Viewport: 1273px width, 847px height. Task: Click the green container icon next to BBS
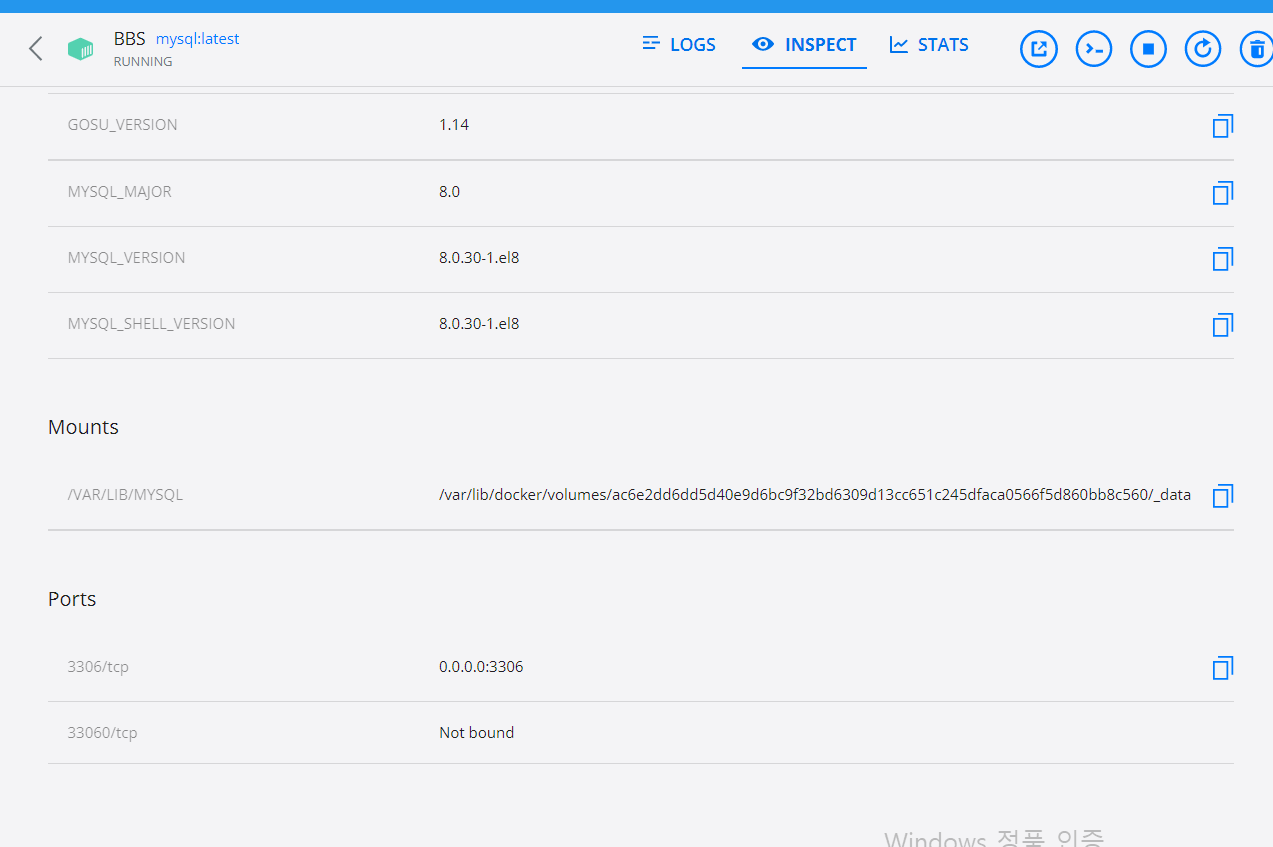pyautogui.click(x=80, y=49)
